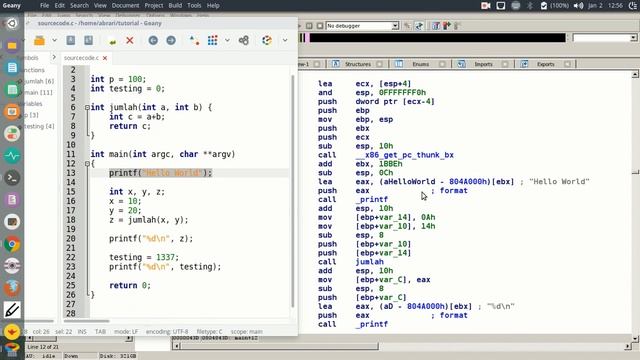Collapse the main function fold marker on line 12
This screenshot has width=640, height=360.
(87, 164)
